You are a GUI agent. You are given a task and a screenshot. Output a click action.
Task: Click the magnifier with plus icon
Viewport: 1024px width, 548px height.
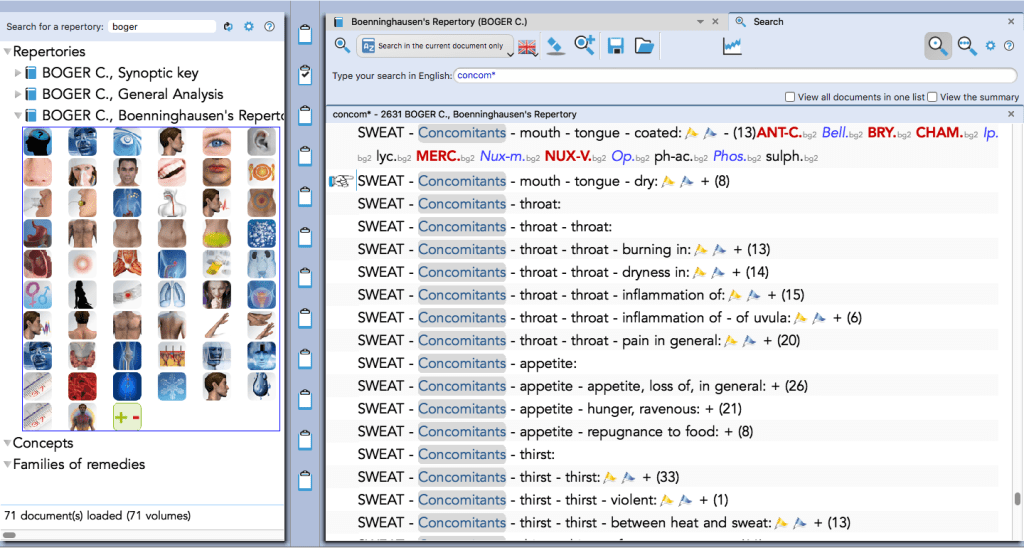click(x=584, y=46)
